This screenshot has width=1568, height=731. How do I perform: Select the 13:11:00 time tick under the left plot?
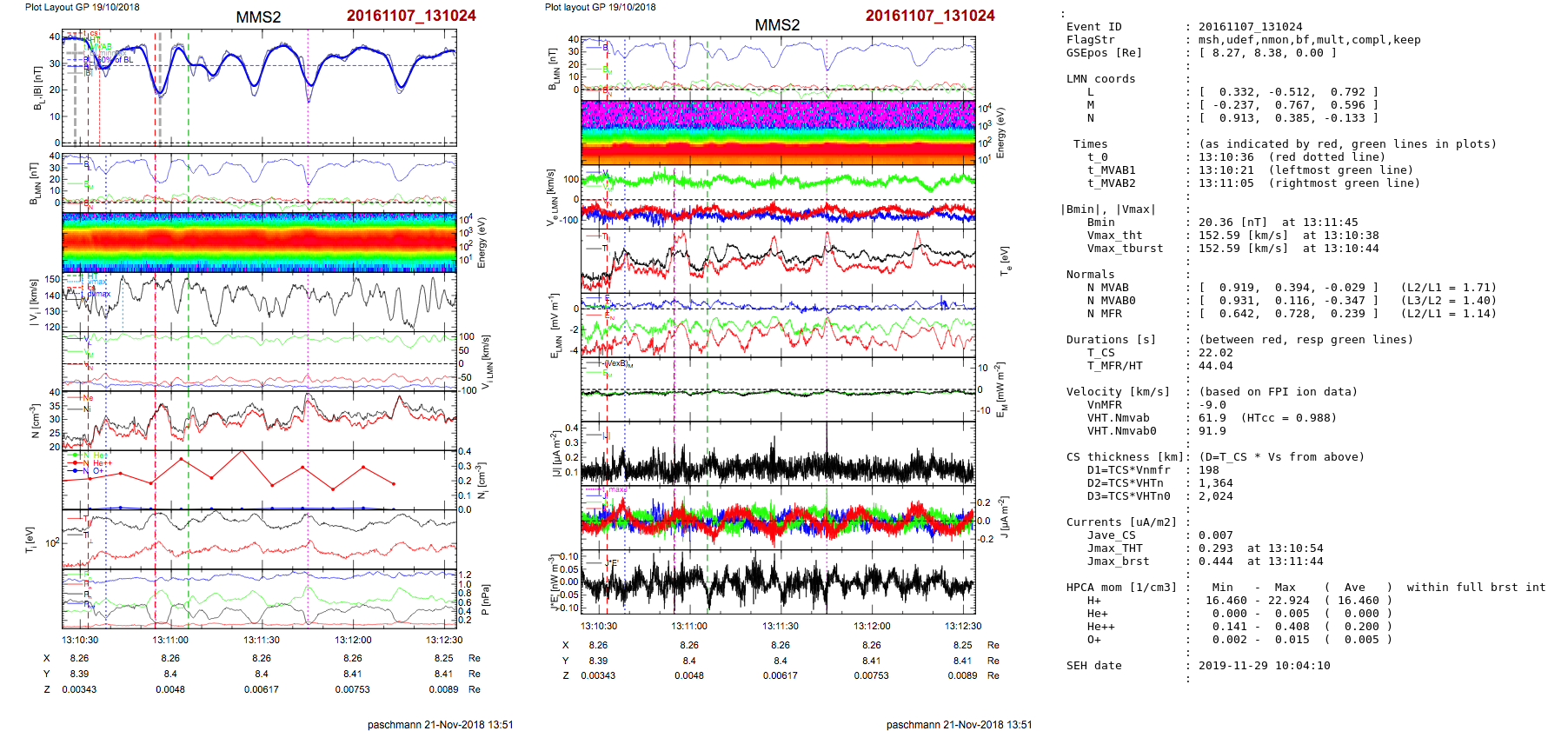coord(170,640)
